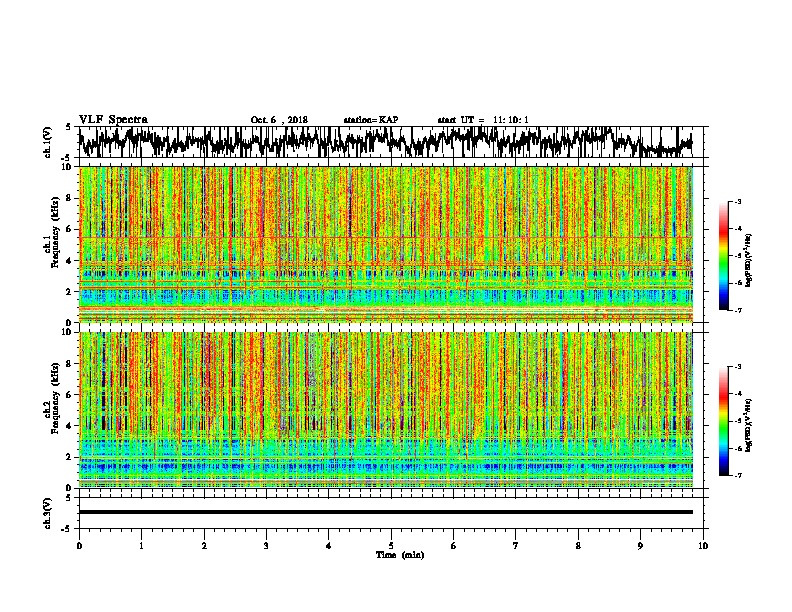The width and height of the screenshot is (792, 612).
Task: Click the "-5" tick on ch.3(V) axis
Action: pyautogui.click(x=66, y=529)
